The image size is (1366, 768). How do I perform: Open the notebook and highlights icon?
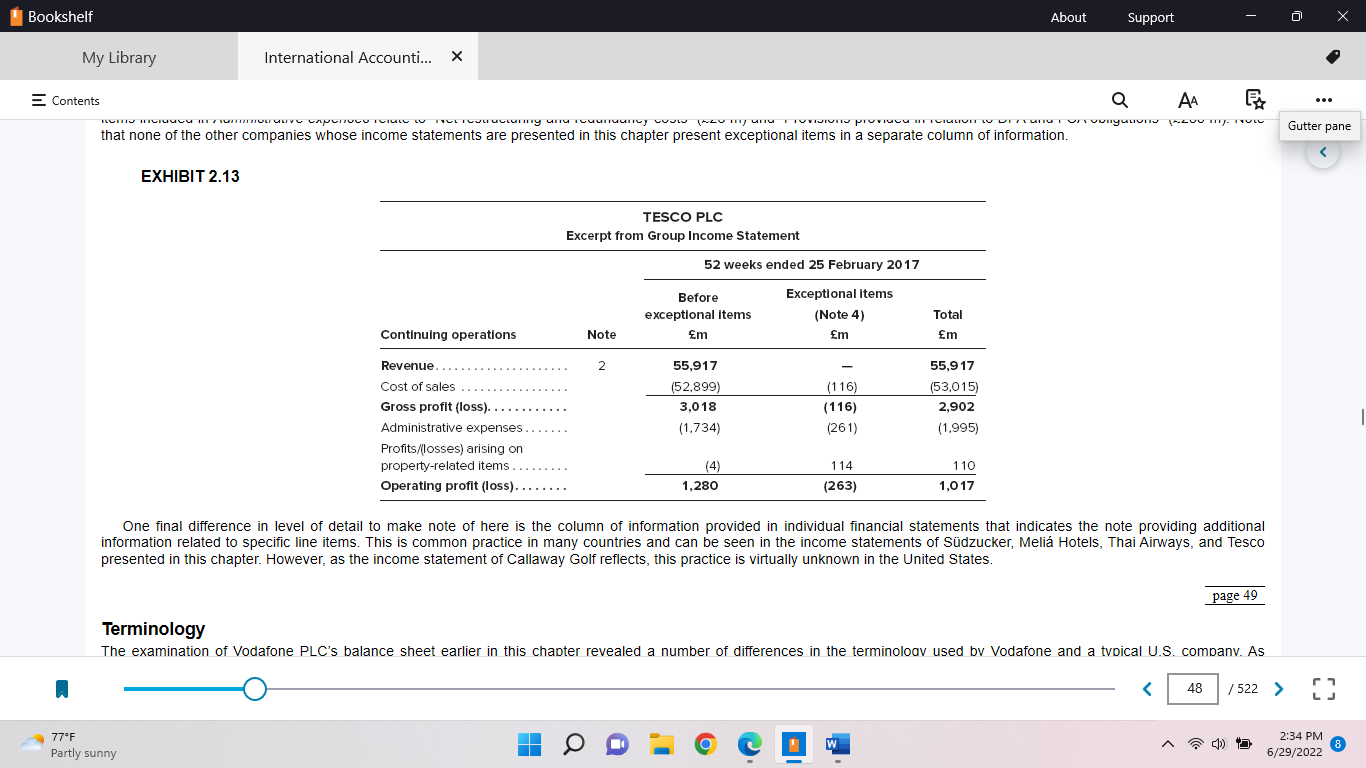(x=1255, y=100)
